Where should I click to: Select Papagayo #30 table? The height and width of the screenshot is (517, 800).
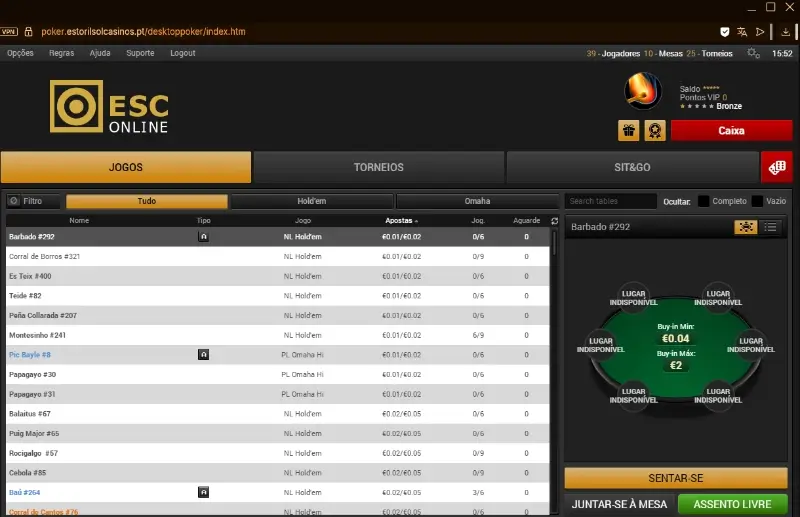(278, 375)
